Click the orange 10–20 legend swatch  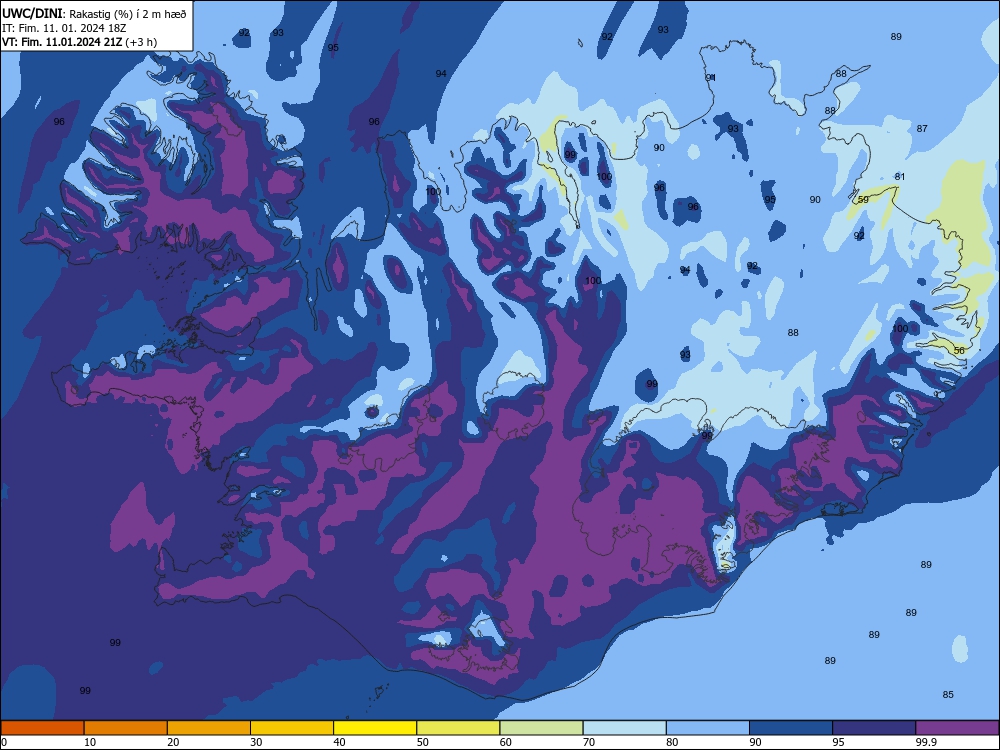coord(126,728)
